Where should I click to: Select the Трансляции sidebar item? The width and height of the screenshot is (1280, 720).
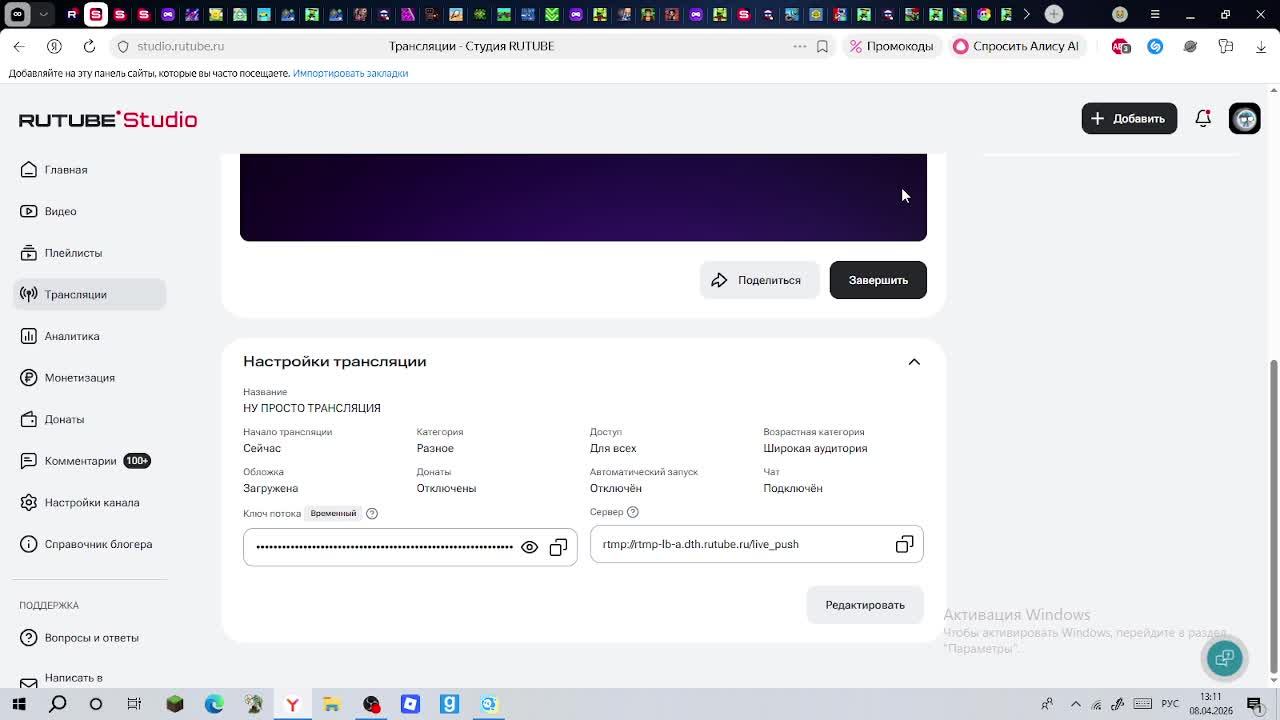(x=89, y=294)
